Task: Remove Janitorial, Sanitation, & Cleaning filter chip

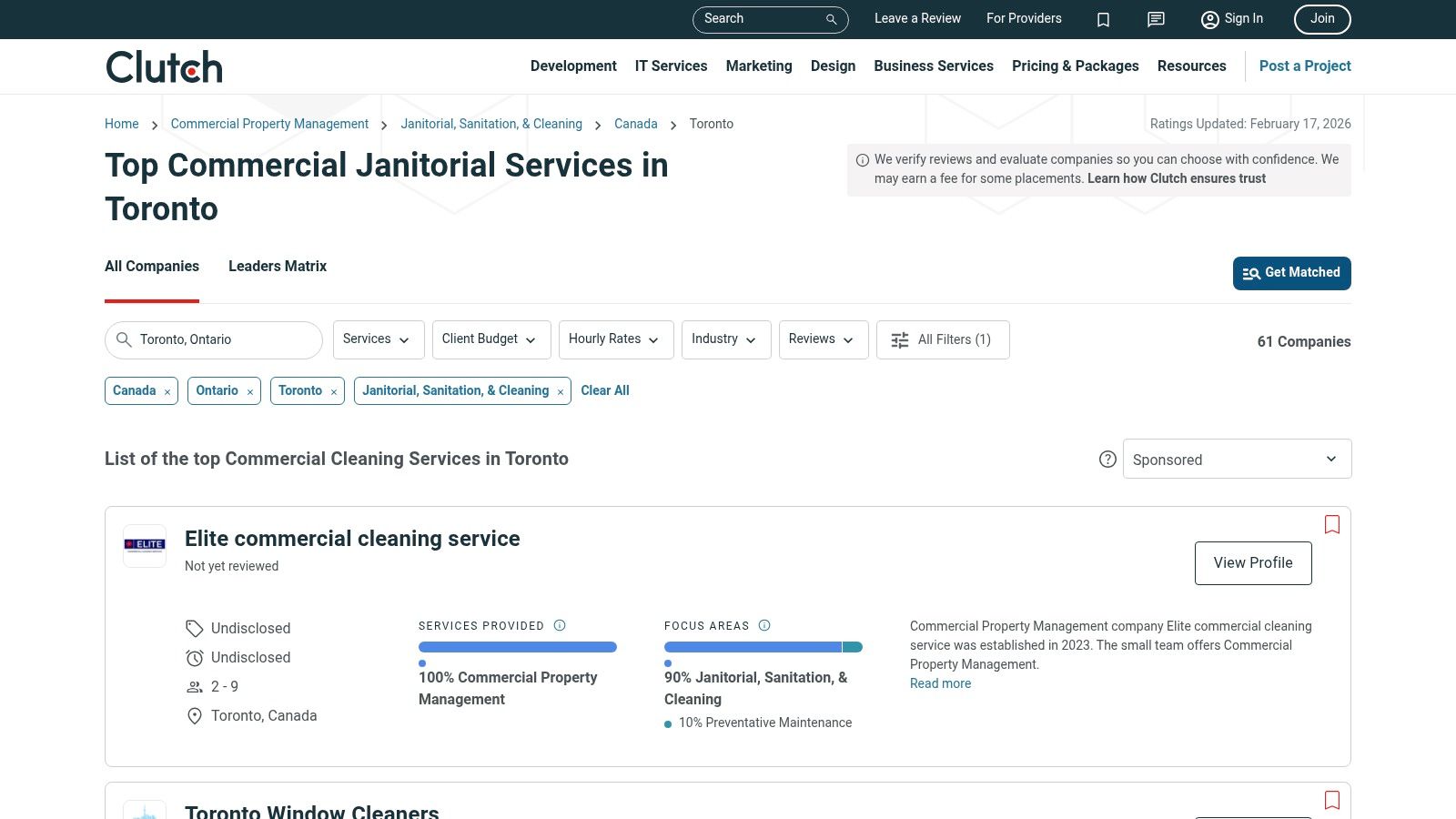Action: click(561, 391)
